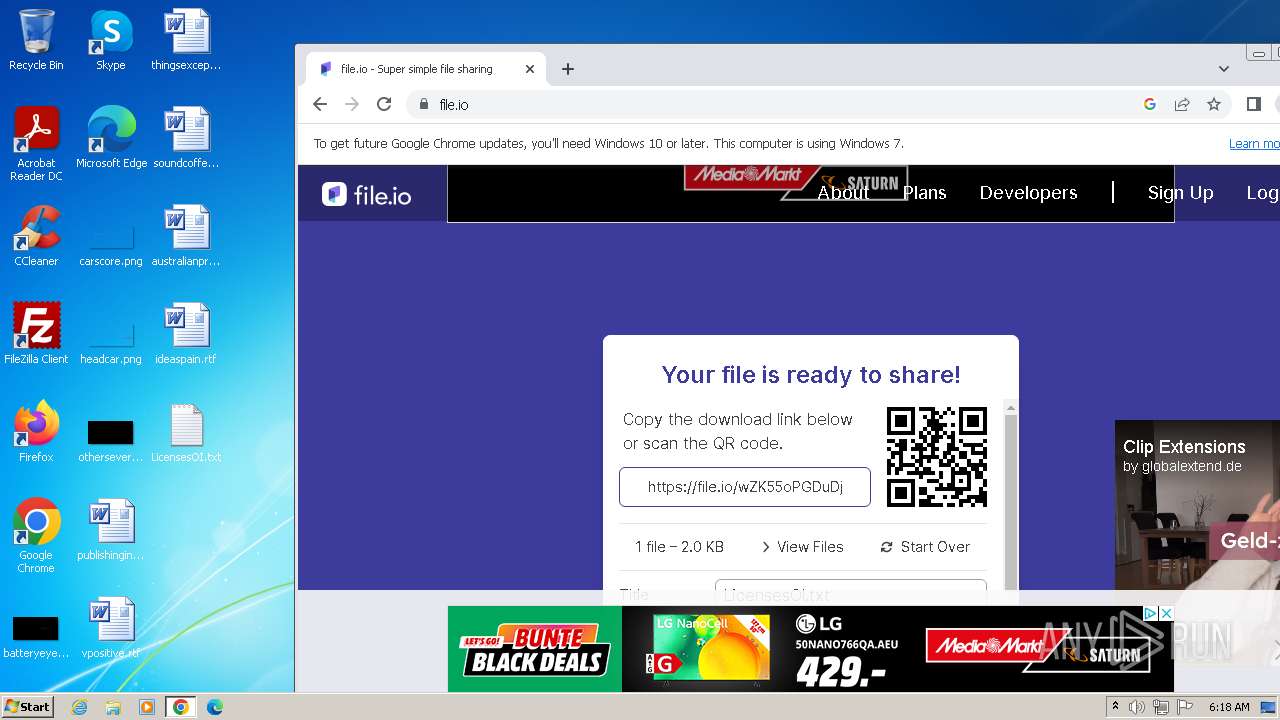Open the Developers page
This screenshot has height=720, width=1280.
[1028, 193]
